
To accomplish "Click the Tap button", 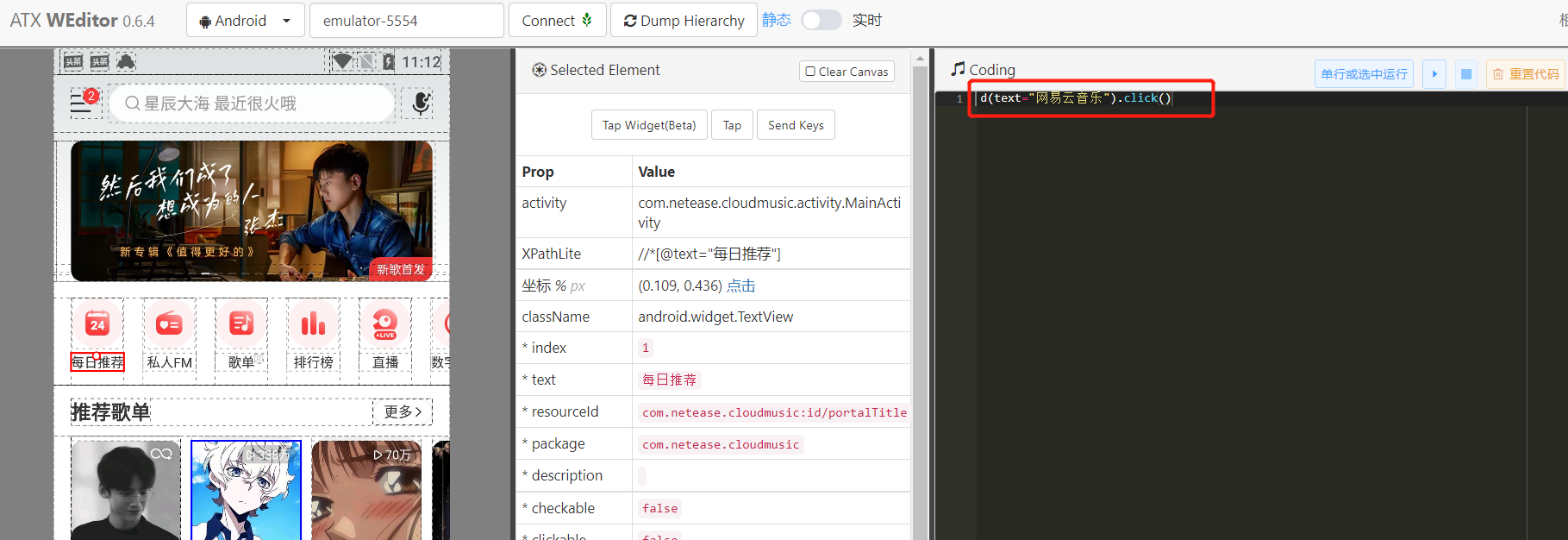I will point(732,125).
